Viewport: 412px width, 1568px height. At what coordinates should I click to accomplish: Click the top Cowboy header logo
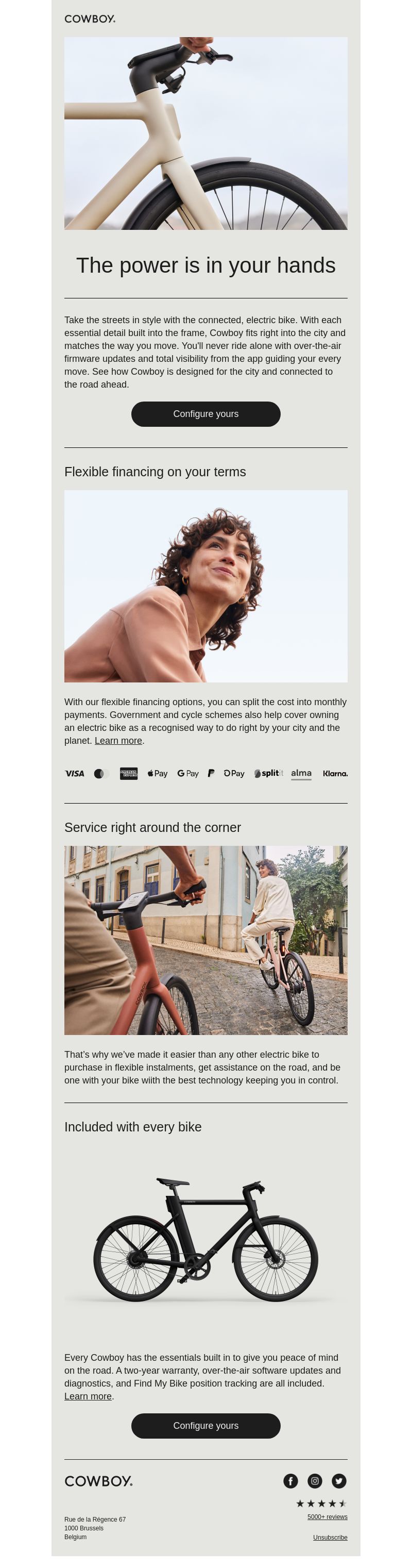click(x=90, y=19)
